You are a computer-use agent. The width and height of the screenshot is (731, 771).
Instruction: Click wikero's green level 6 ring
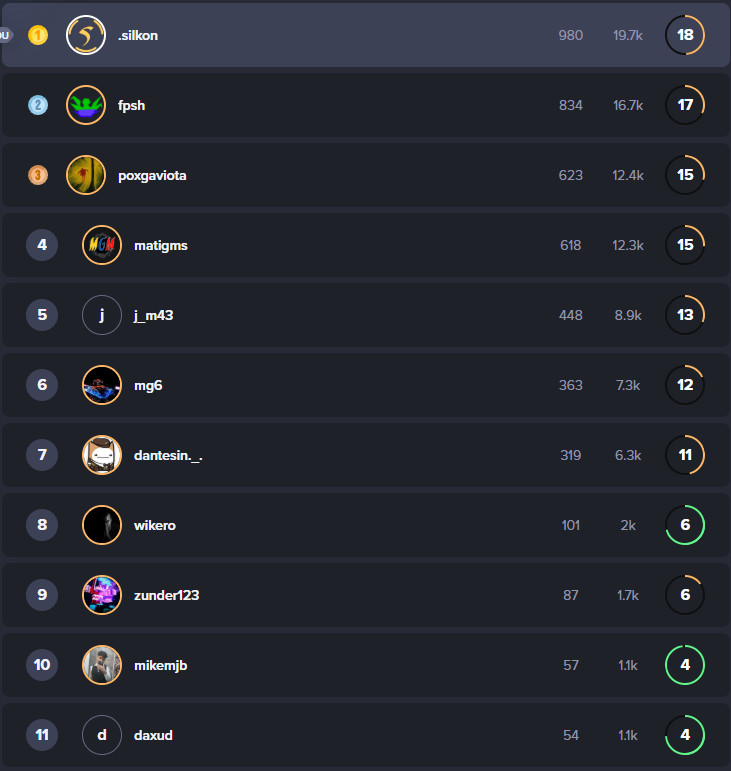pos(685,525)
